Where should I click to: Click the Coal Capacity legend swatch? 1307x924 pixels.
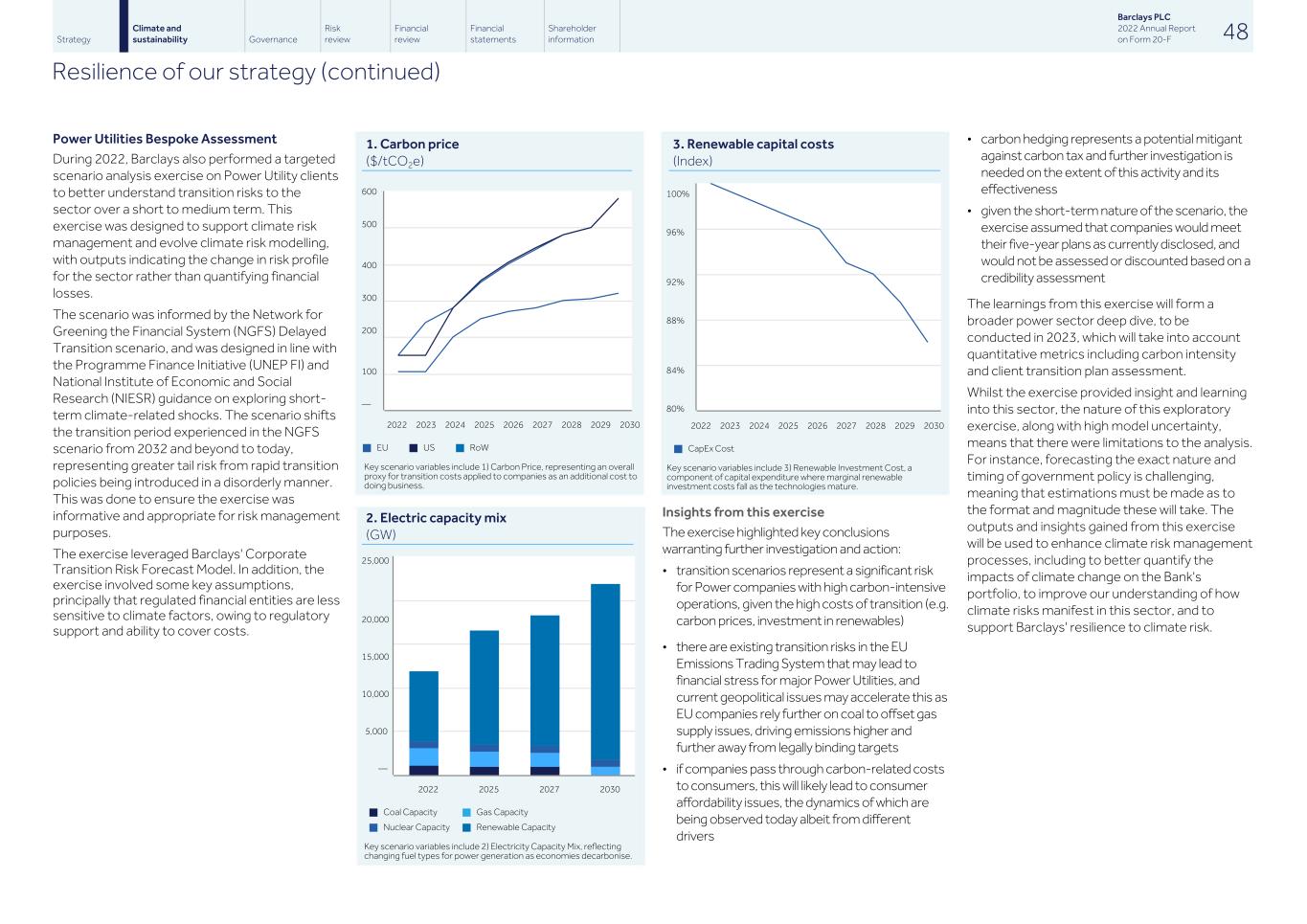pyautogui.click(x=373, y=812)
